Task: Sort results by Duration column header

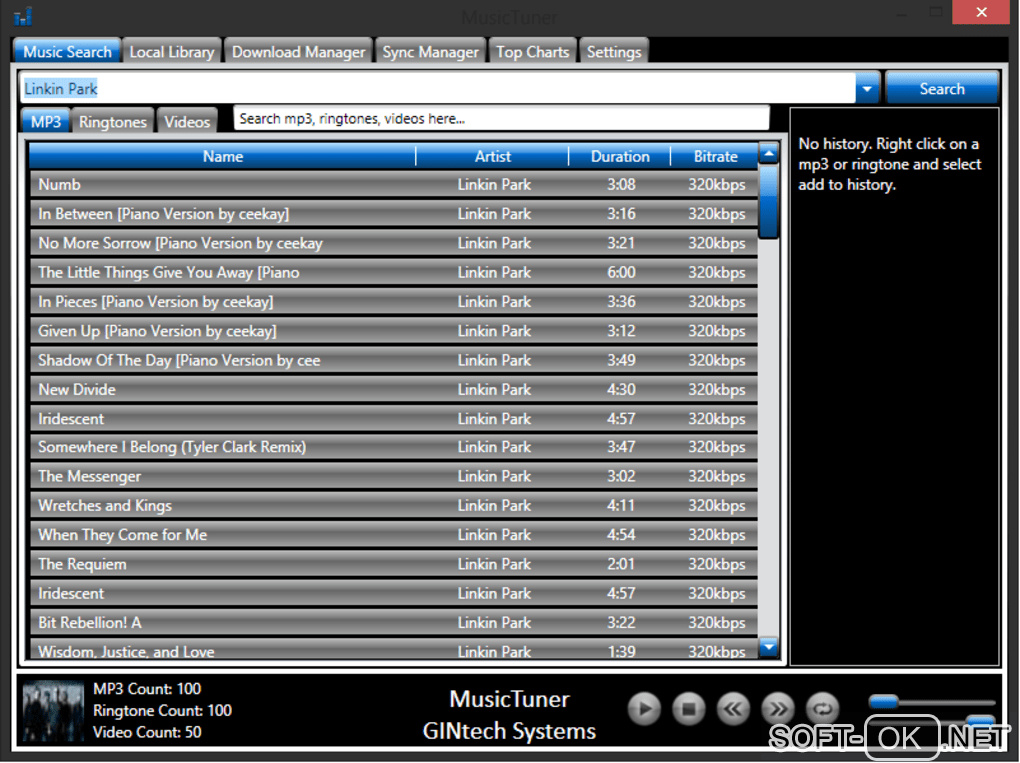Action: [620, 156]
